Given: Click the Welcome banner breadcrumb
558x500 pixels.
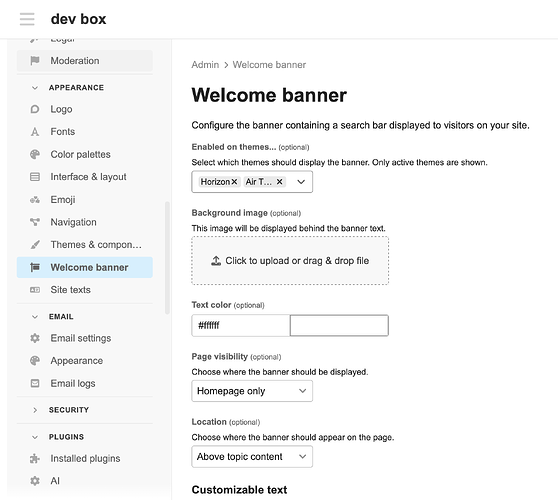Looking at the screenshot, I should click(x=269, y=65).
